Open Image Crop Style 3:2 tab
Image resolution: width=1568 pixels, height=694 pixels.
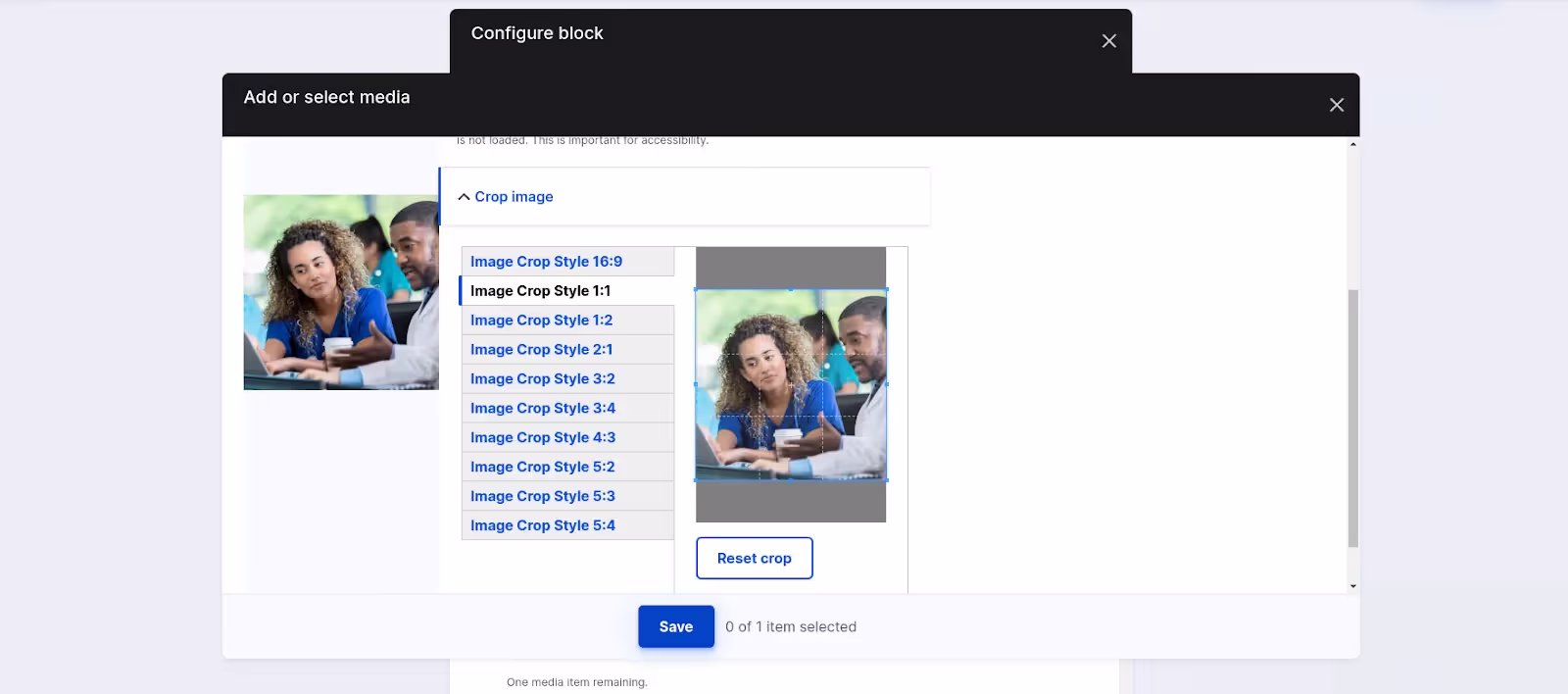567,379
